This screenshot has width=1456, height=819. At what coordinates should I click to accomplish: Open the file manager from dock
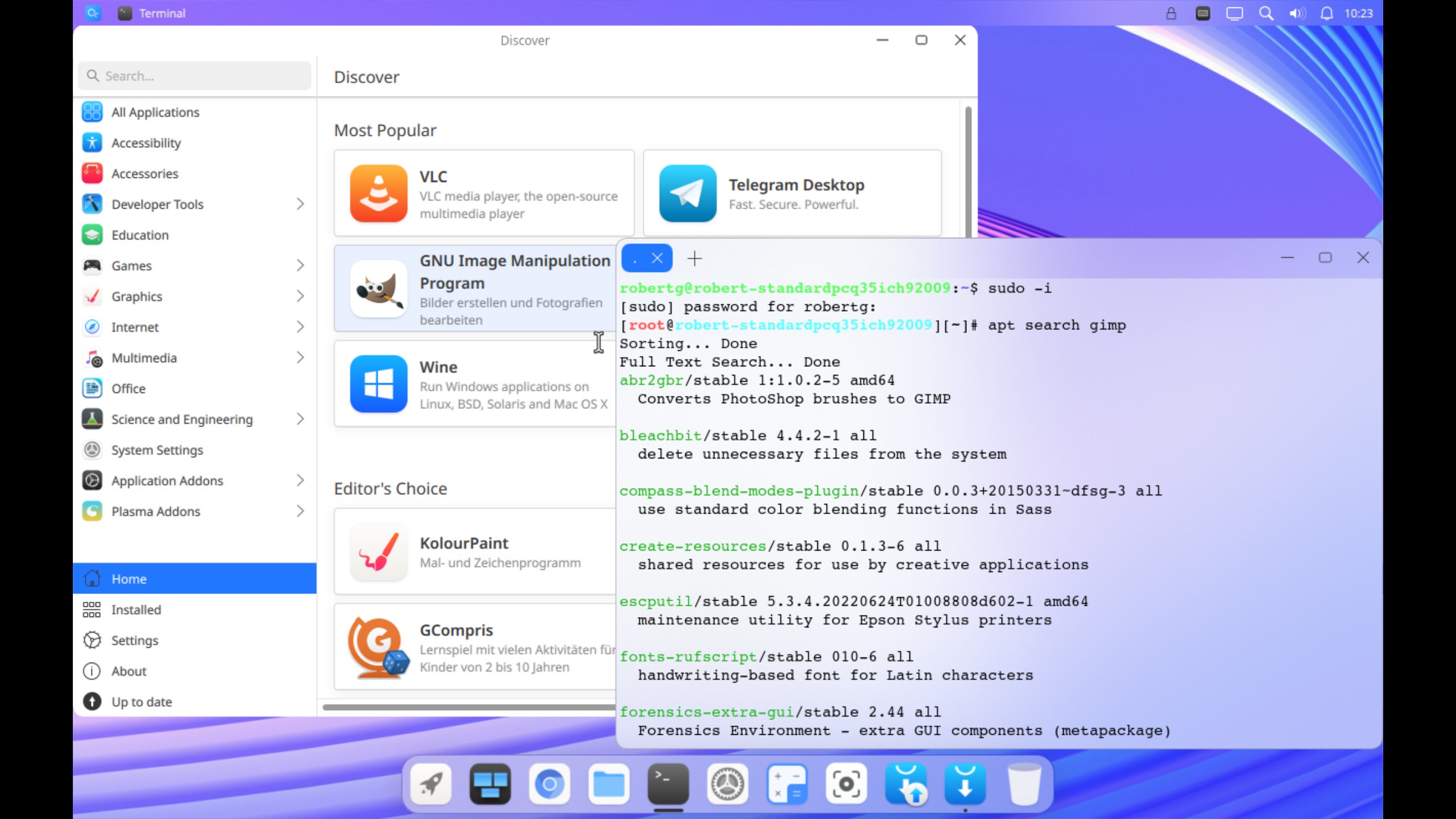(609, 784)
